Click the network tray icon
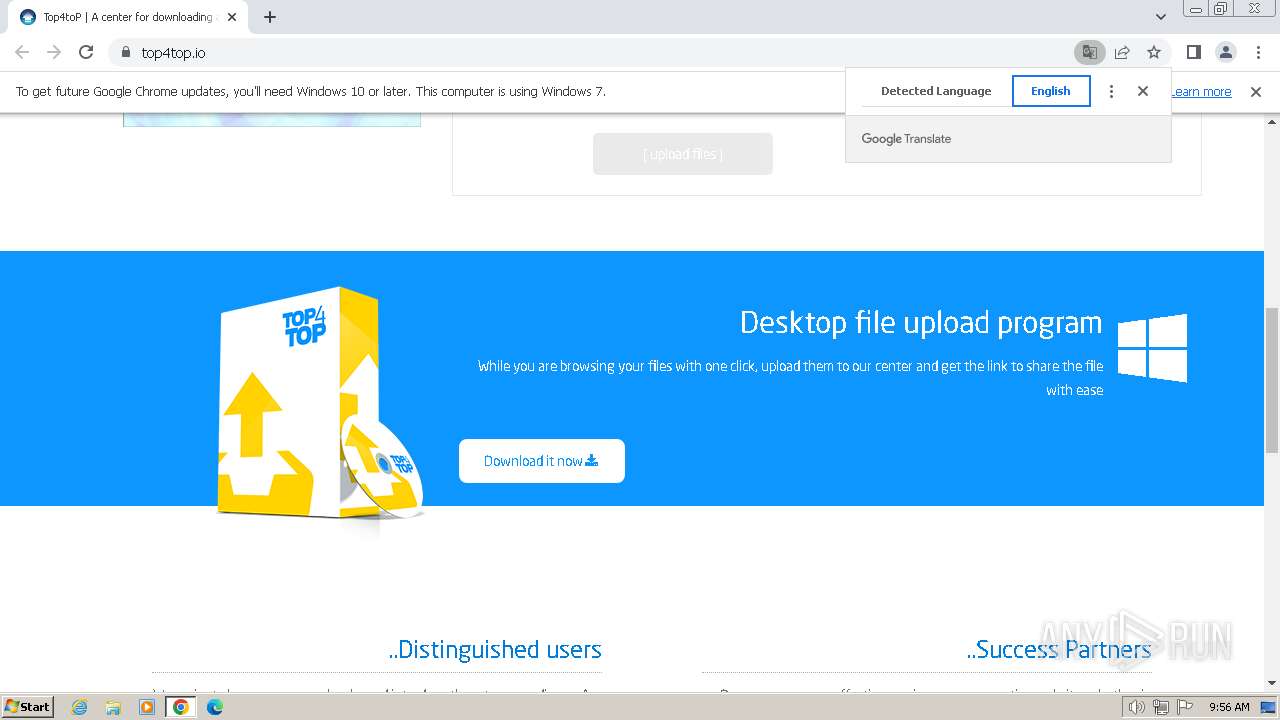Image resolution: width=1280 pixels, height=720 pixels. tap(1160, 707)
